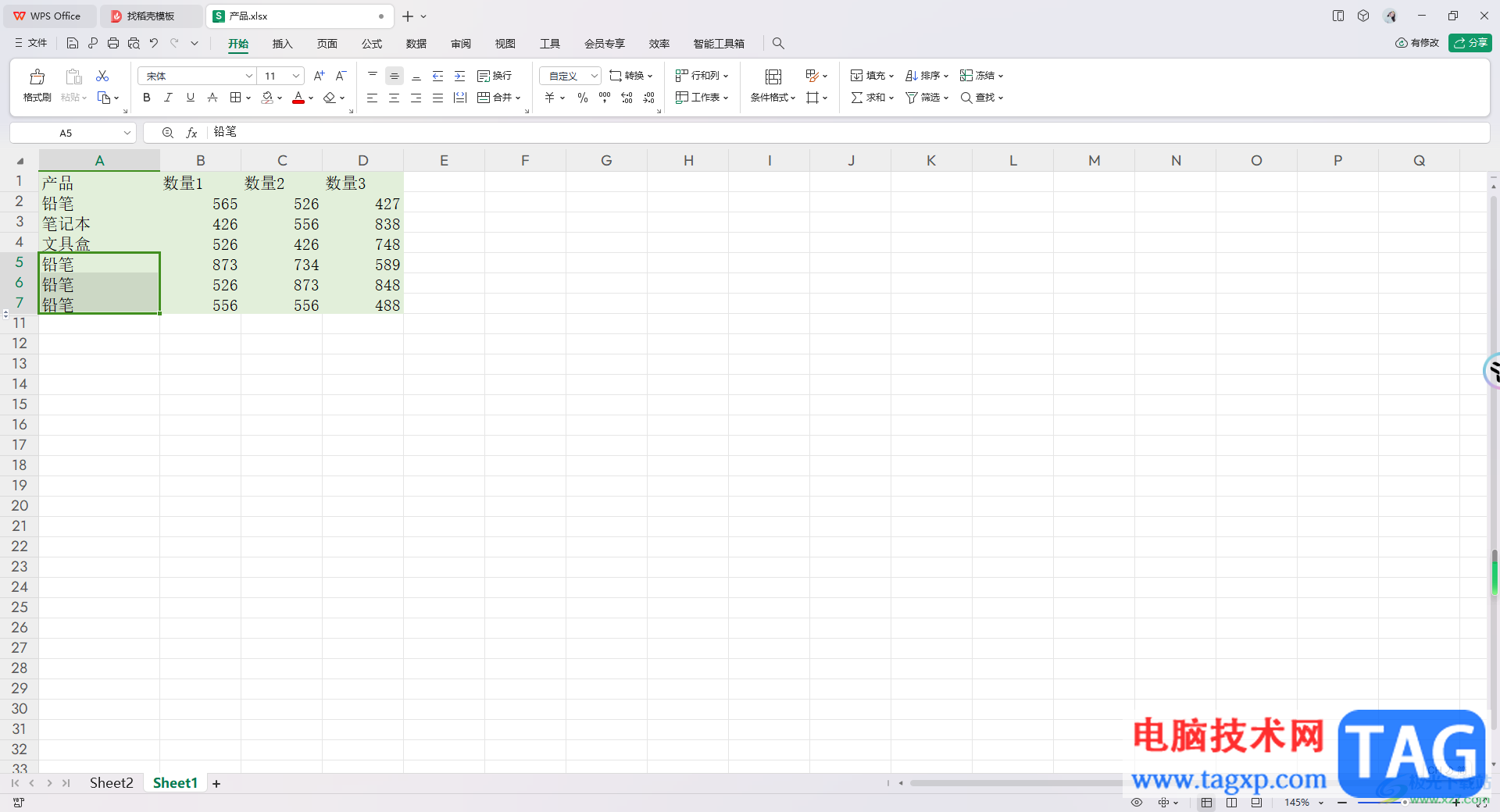
Task: Click the 求和 AutoSum button
Action: (x=871, y=98)
